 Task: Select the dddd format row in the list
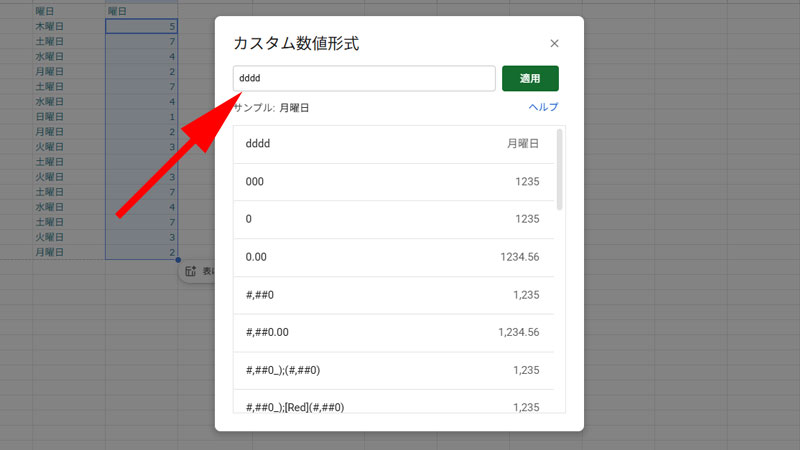click(393, 144)
